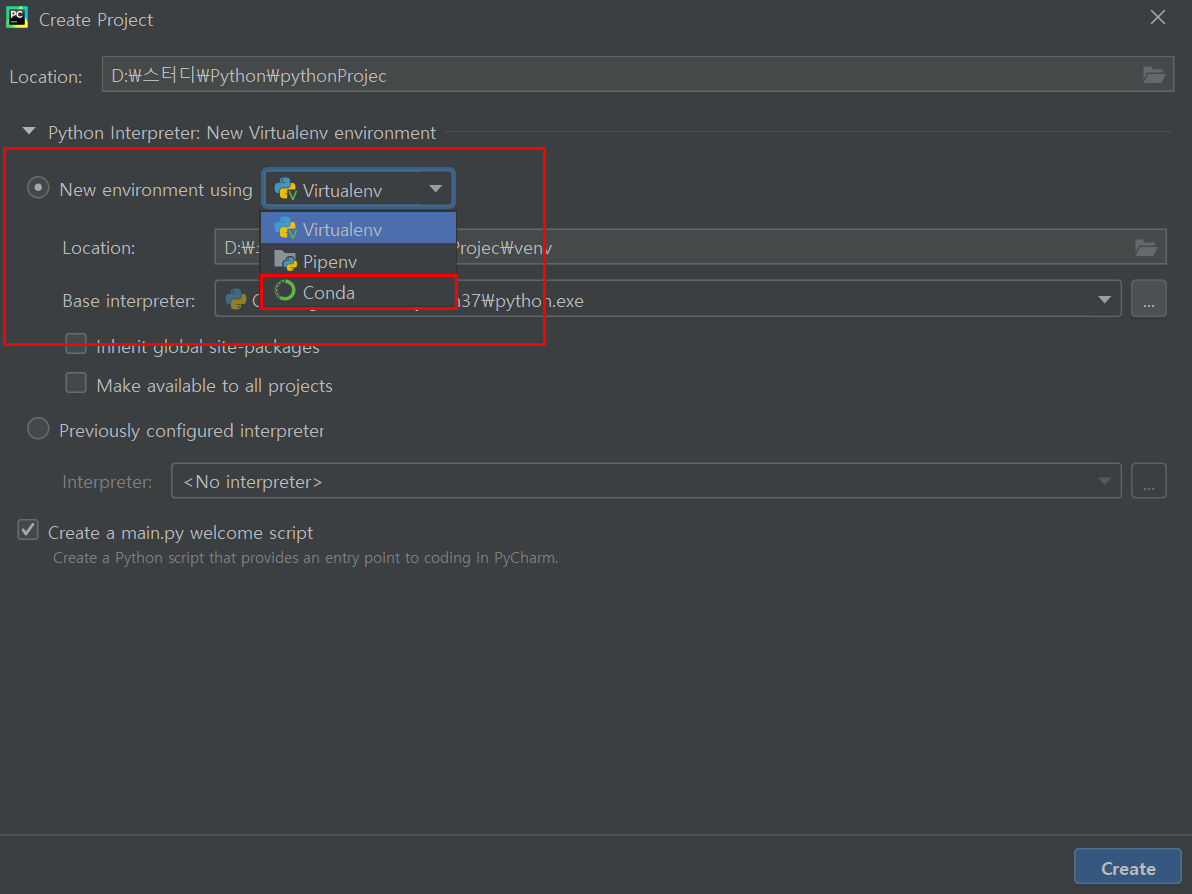This screenshot has width=1192, height=894.
Task: Click the Create button
Action: 1127,867
